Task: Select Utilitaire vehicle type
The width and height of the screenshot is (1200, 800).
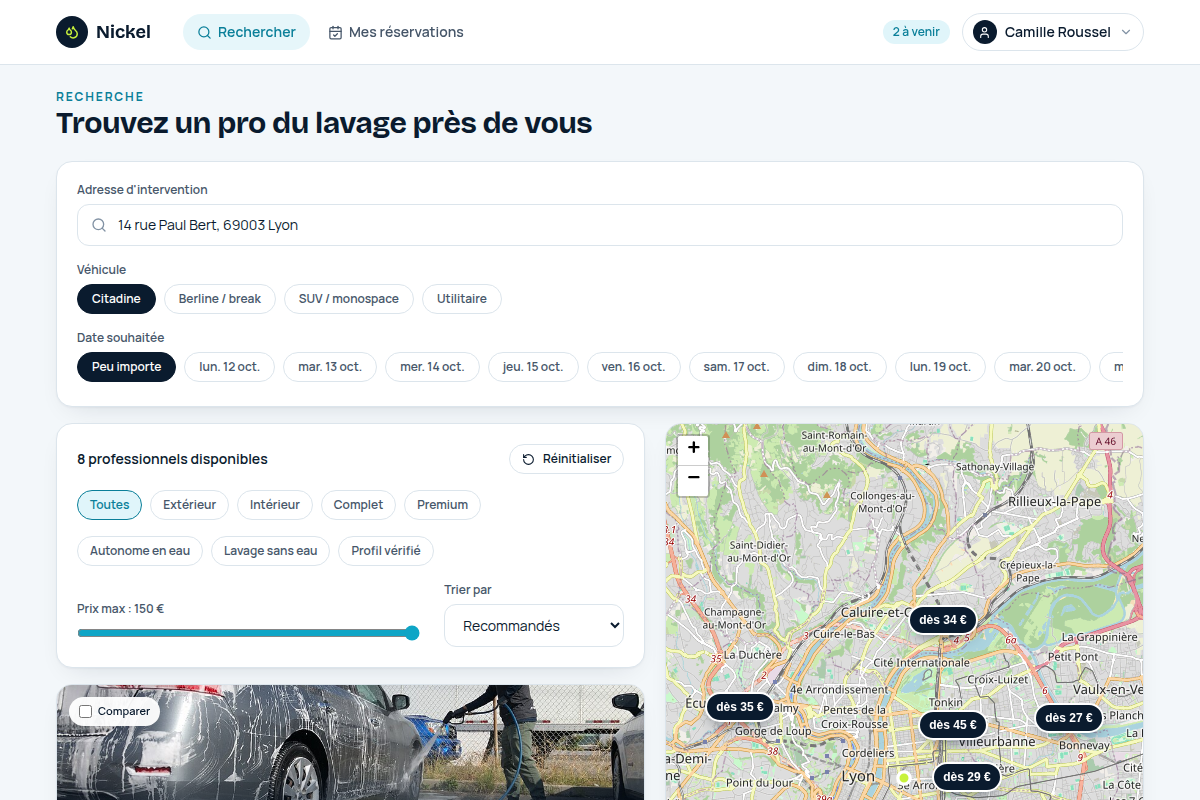Action: coord(462,299)
